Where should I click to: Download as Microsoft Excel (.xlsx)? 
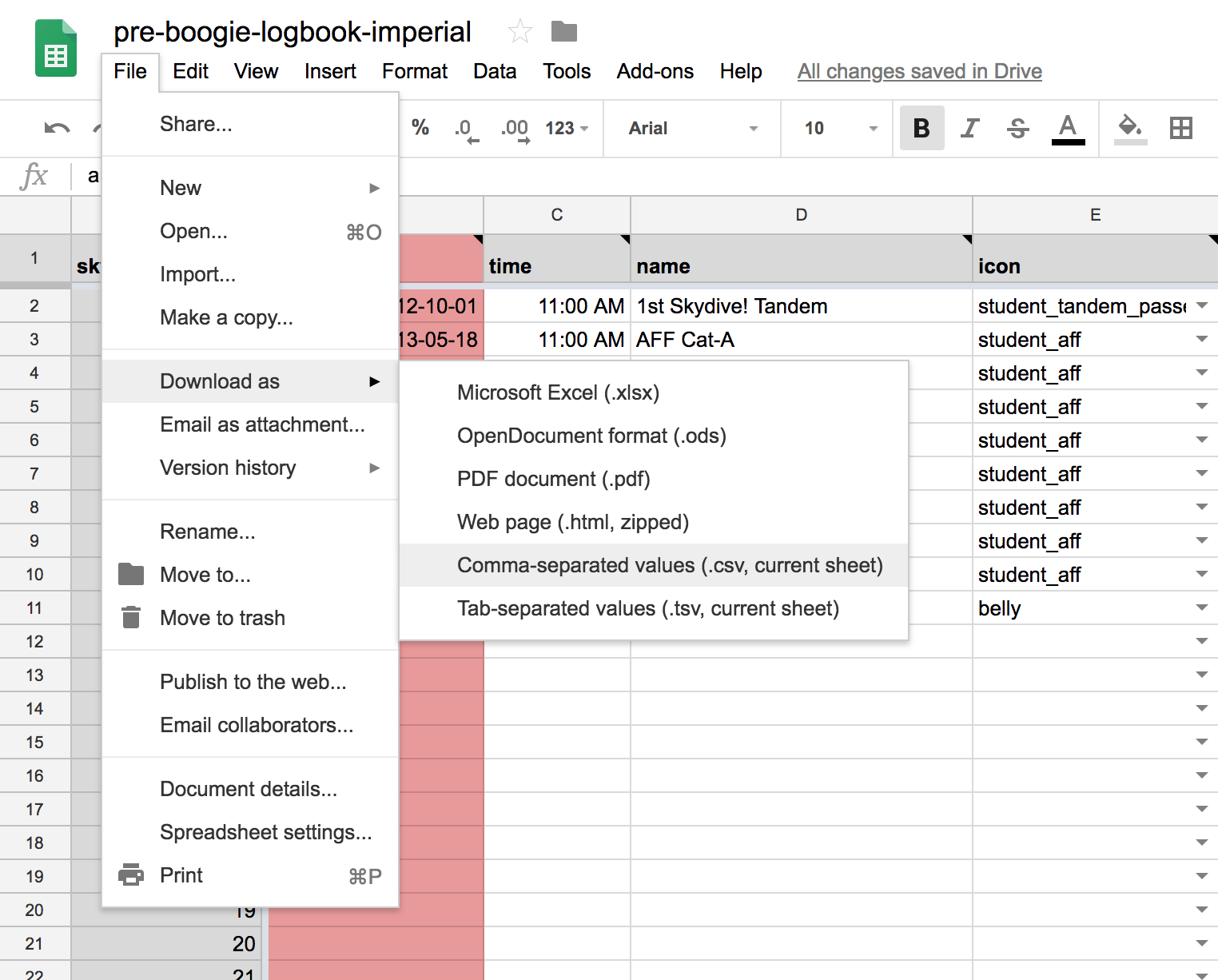[x=654, y=392]
